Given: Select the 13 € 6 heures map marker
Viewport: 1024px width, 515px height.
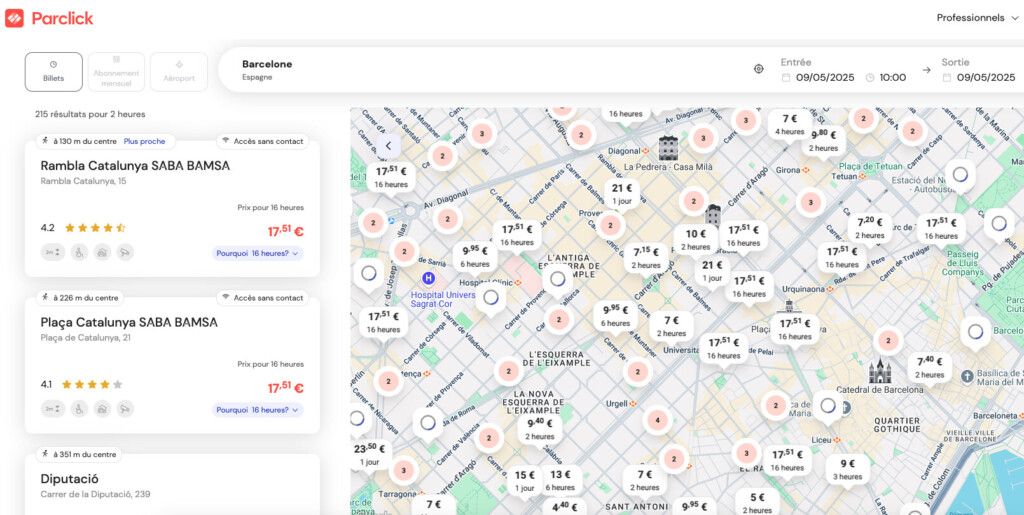Looking at the screenshot, I should coord(560,480).
